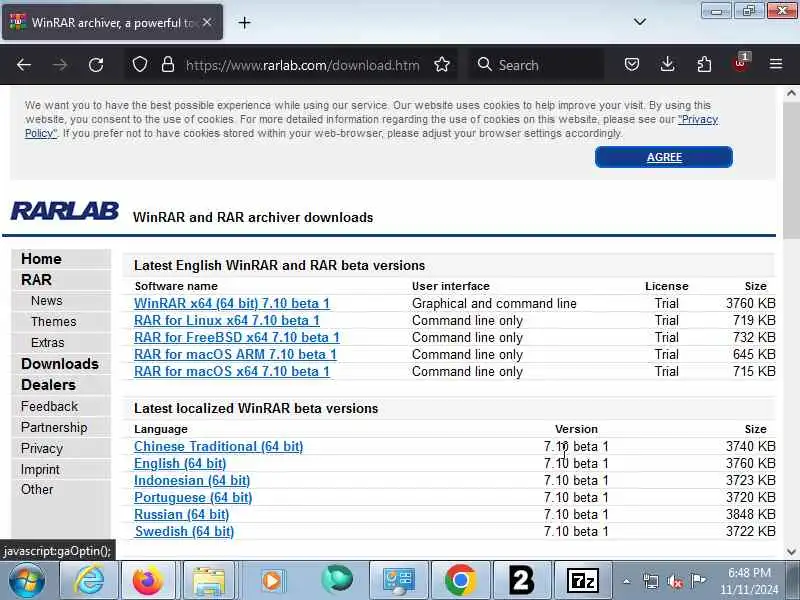The height and width of the screenshot is (600, 800).
Task: Open the Action Center flag icon
Action: [698, 580]
